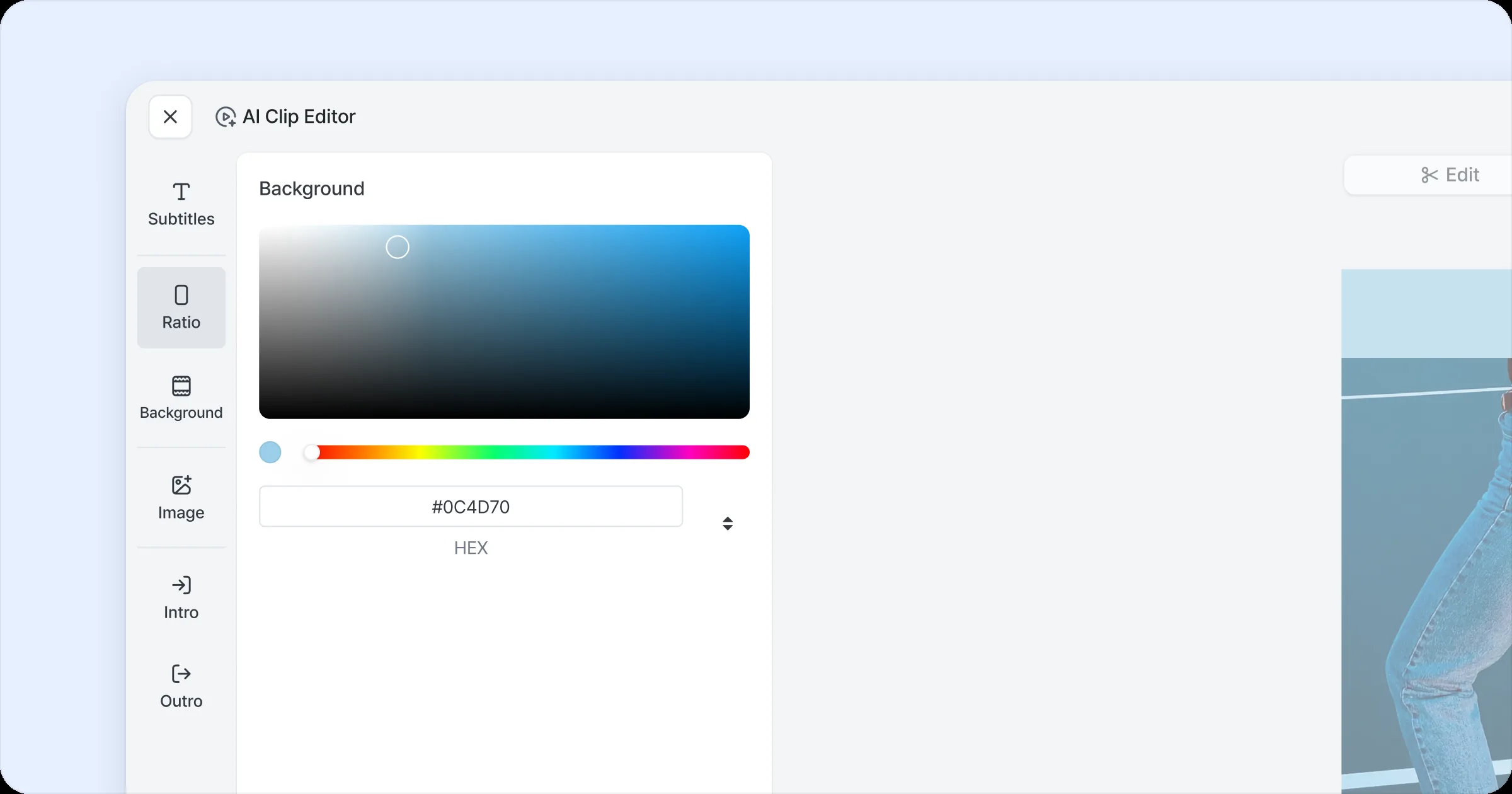
Task: Click the circular handle in the saturation field
Action: (398, 247)
